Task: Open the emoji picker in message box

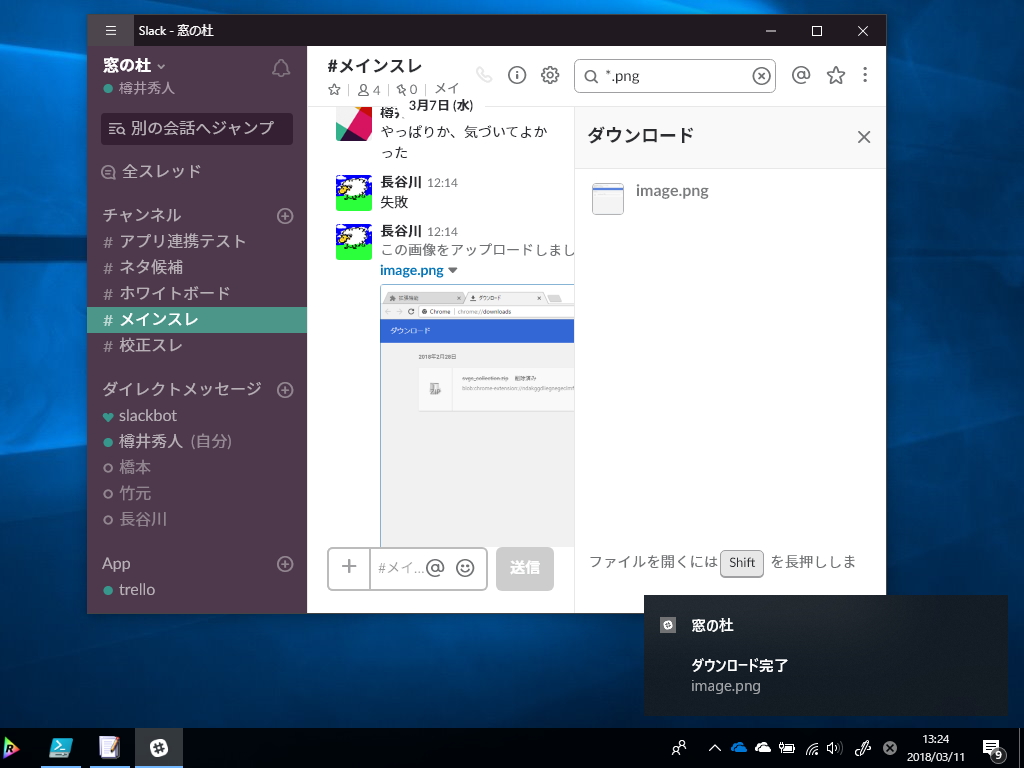Action: pos(466,567)
